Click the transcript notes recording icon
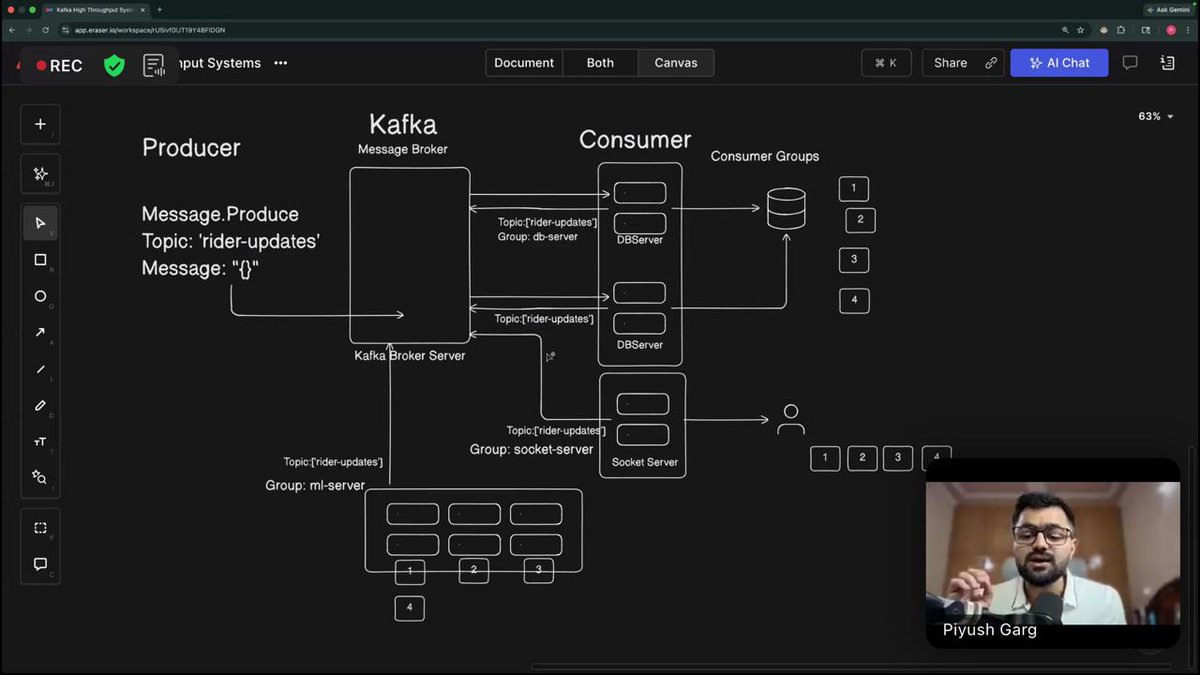 coord(154,66)
